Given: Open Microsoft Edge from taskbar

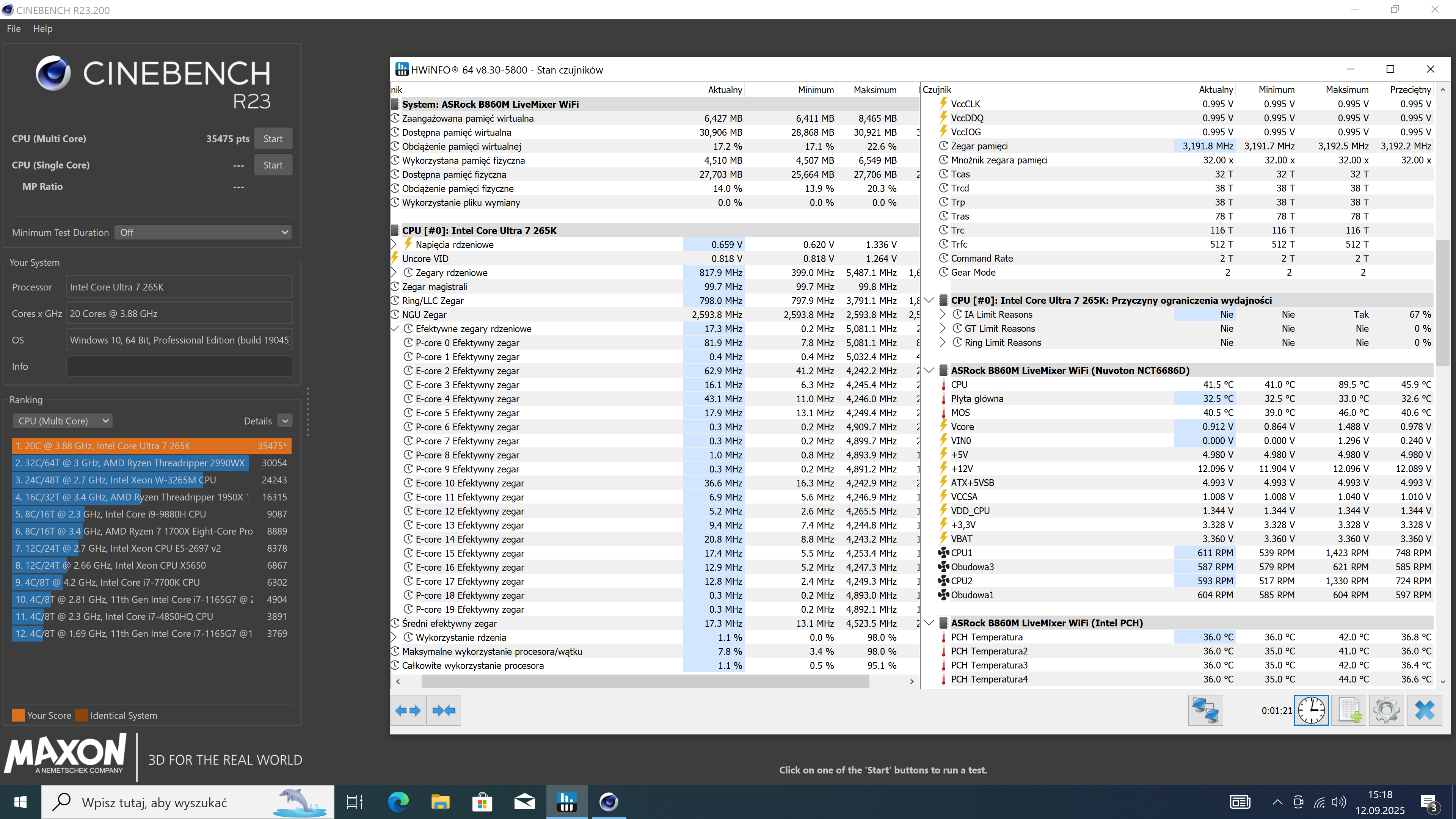Looking at the screenshot, I should [x=398, y=802].
